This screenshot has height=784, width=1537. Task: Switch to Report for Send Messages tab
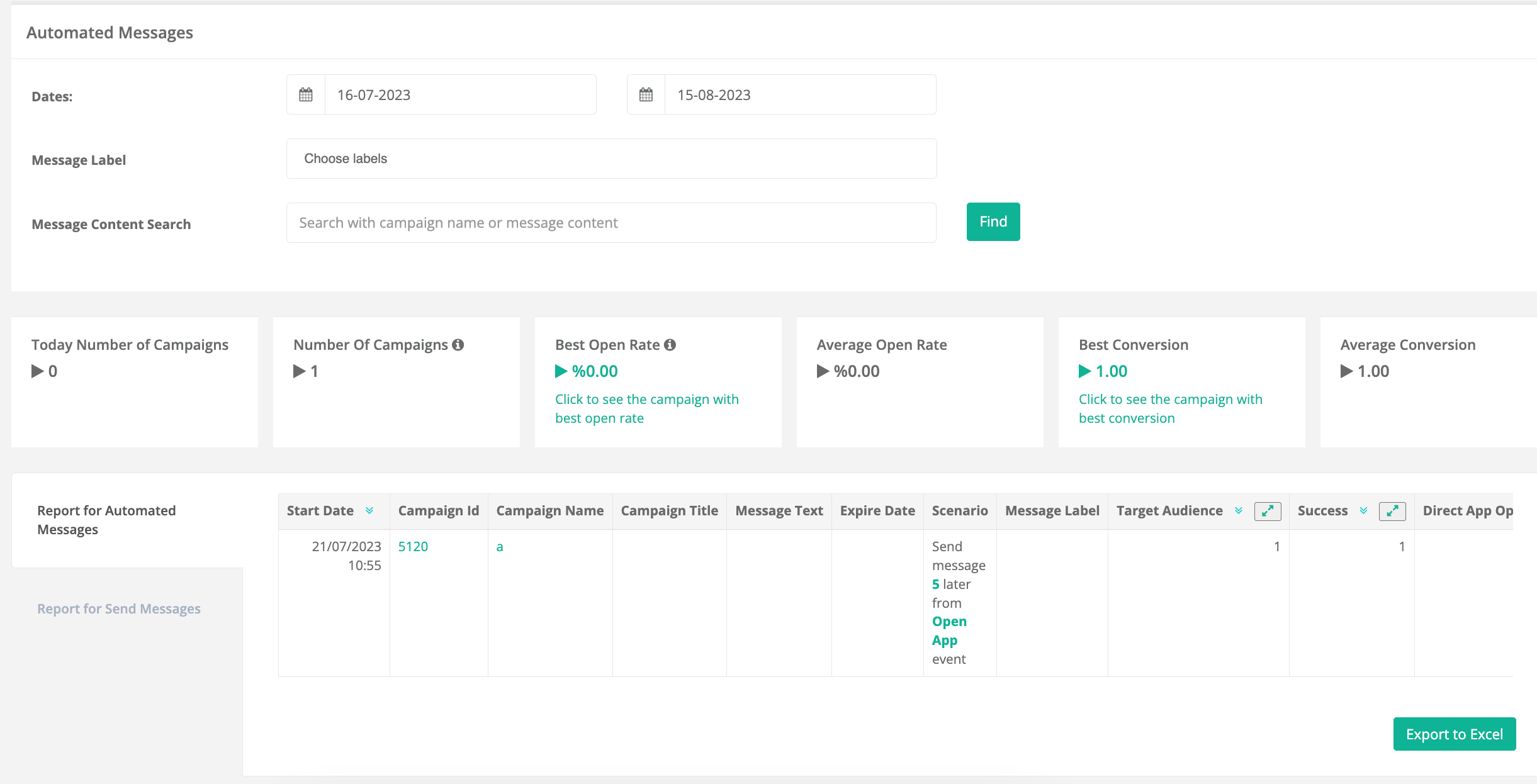pos(119,608)
